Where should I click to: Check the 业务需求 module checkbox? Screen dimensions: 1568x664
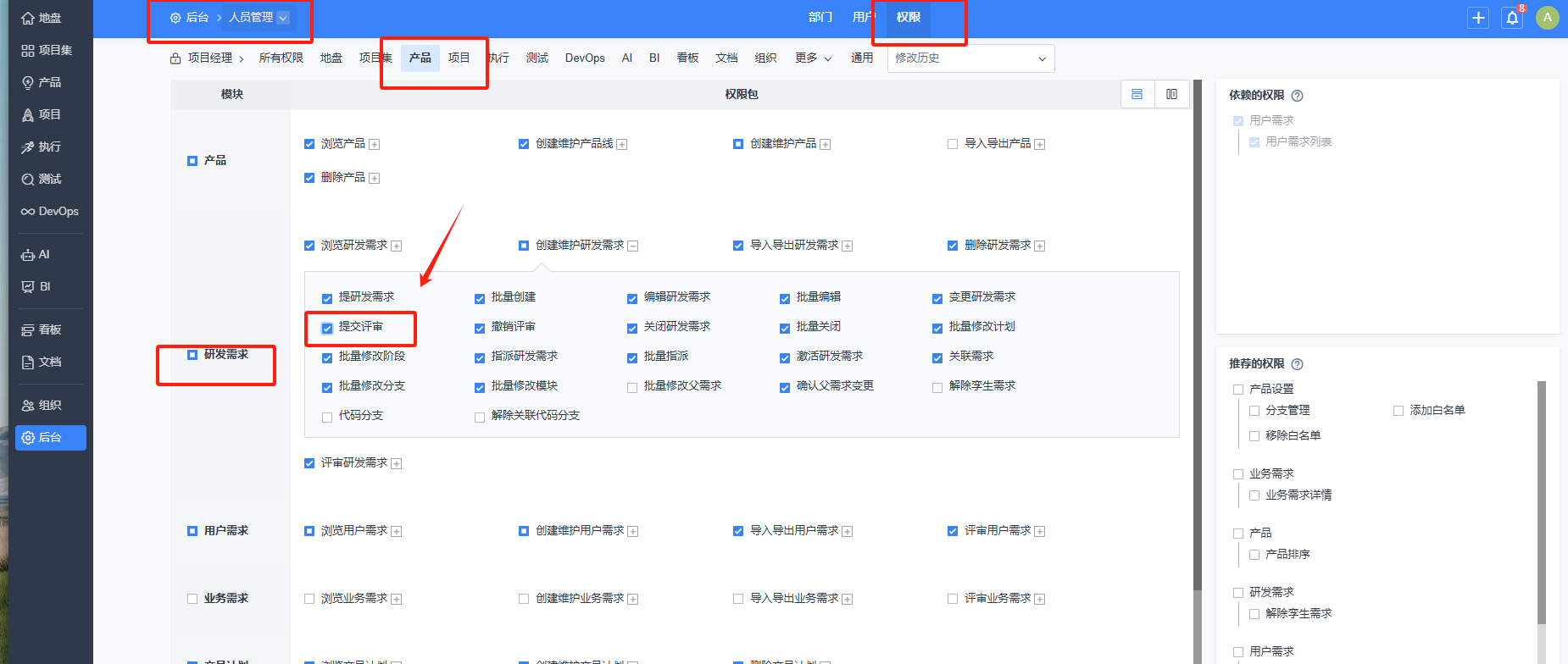[192, 599]
